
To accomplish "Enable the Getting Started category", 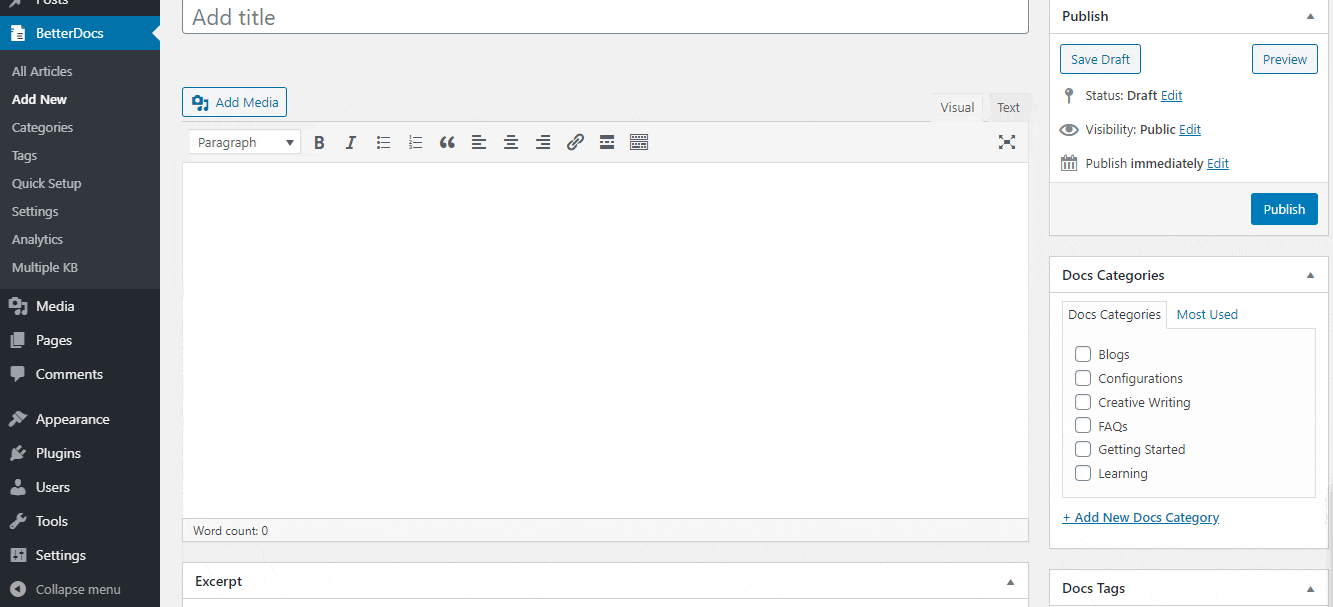I will pos(1083,449).
